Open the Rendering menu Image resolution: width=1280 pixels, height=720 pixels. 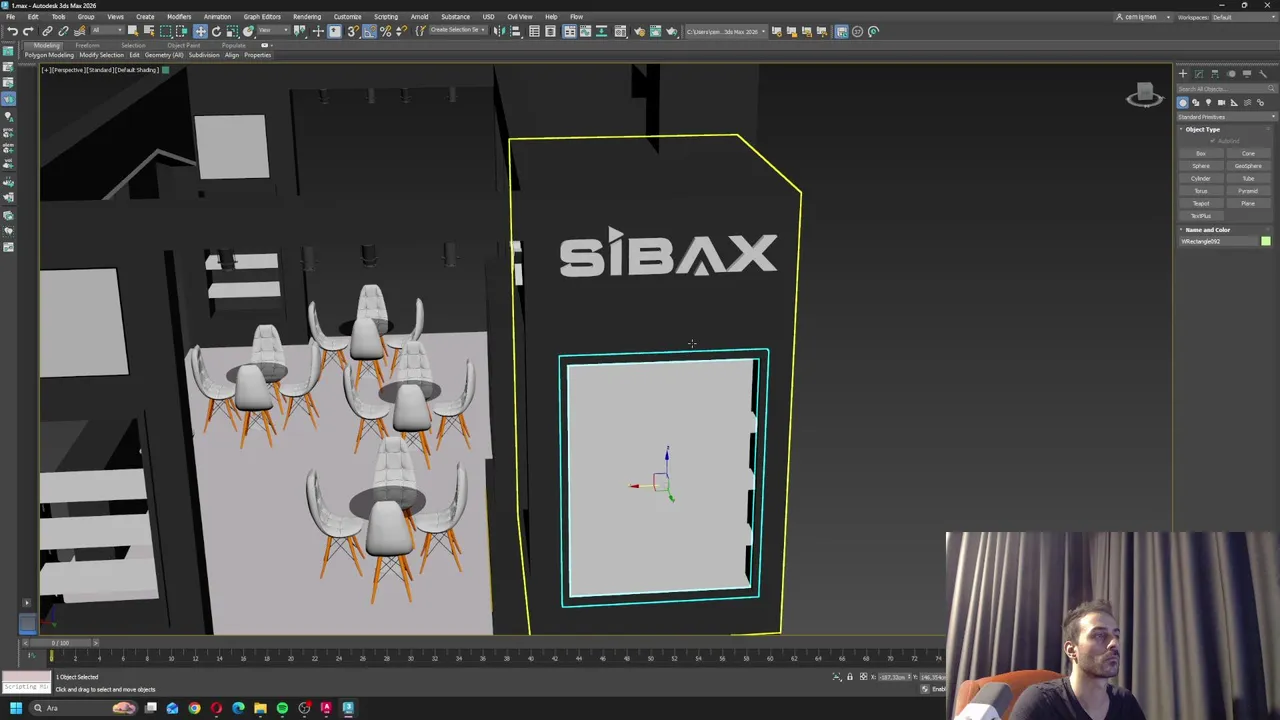pos(307,17)
